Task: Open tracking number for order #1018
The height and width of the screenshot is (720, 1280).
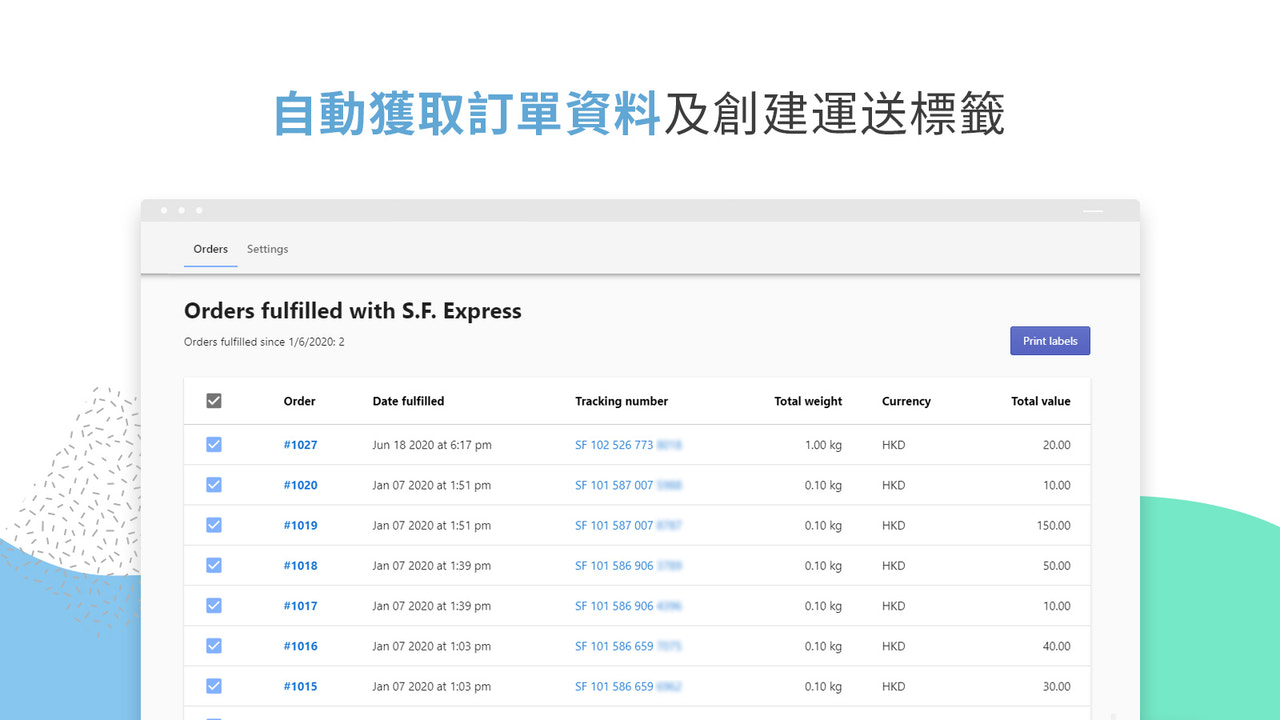Action: click(x=628, y=566)
